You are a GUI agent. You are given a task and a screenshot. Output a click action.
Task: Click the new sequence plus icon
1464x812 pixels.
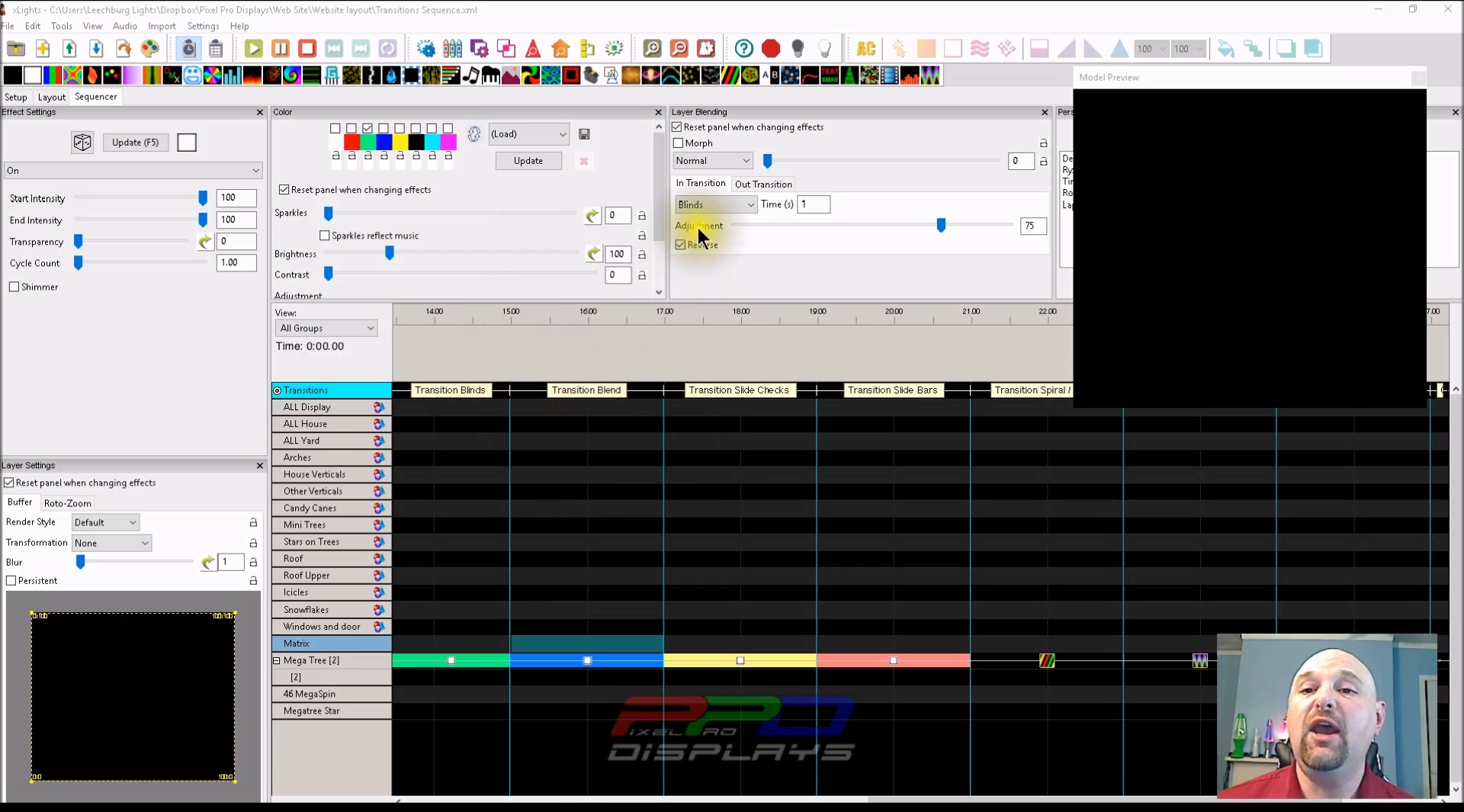(43, 49)
